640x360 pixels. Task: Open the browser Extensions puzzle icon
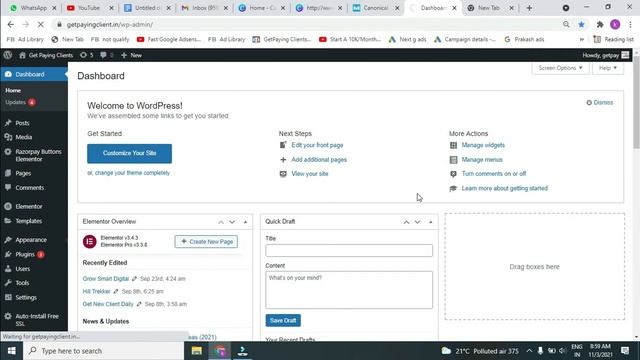tap(600, 24)
